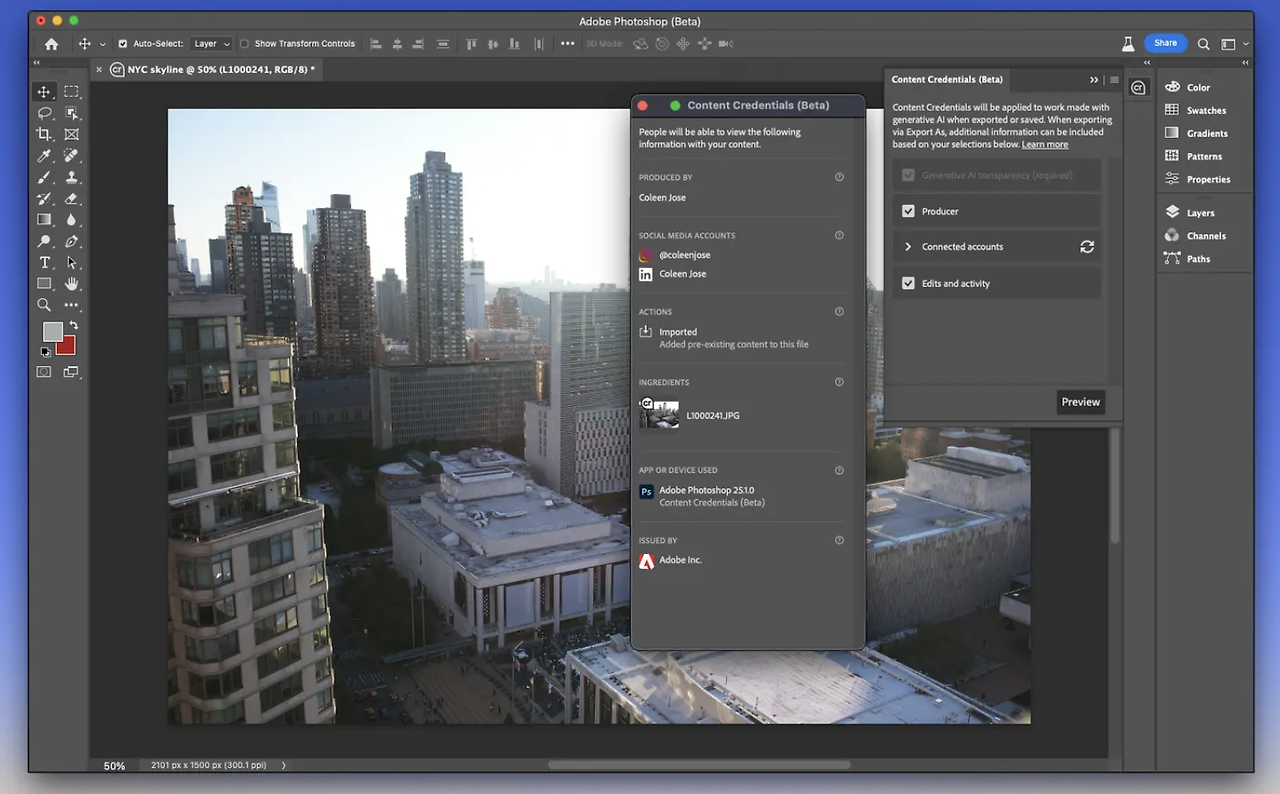Reset default foreground and background colors
The width and height of the screenshot is (1280, 794).
[x=45, y=352]
